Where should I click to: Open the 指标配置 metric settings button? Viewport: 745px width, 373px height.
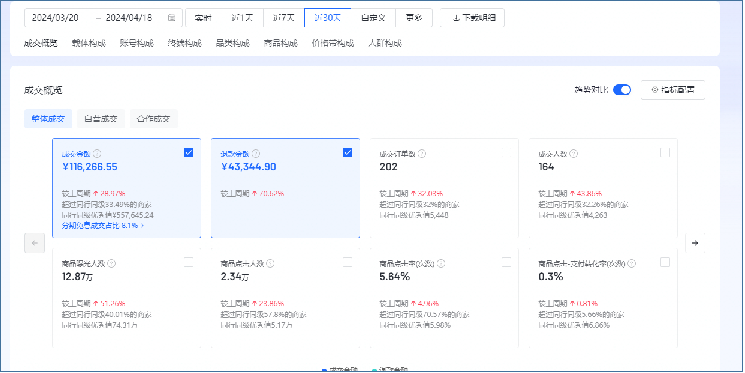(x=673, y=90)
